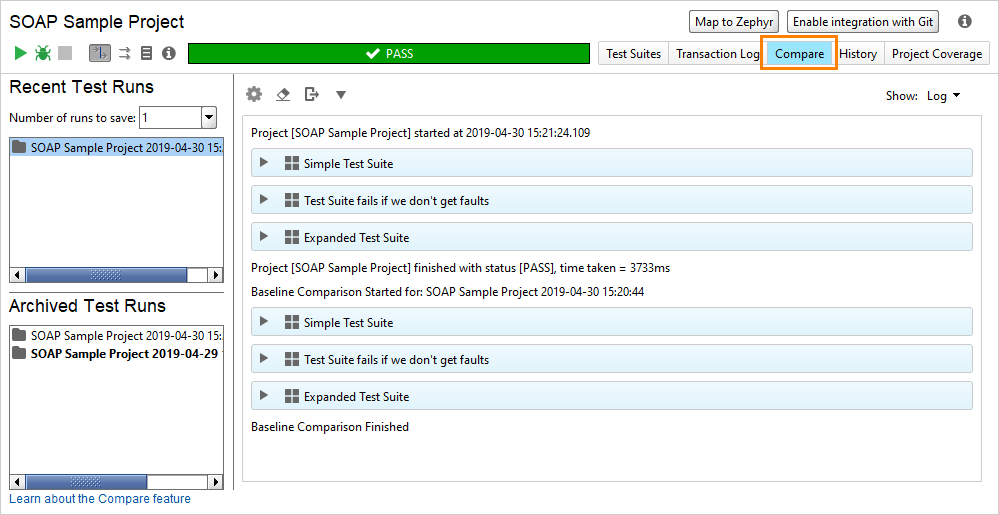Open the Number of runs dropdown arrow
The image size is (999, 515).
click(x=209, y=117)
